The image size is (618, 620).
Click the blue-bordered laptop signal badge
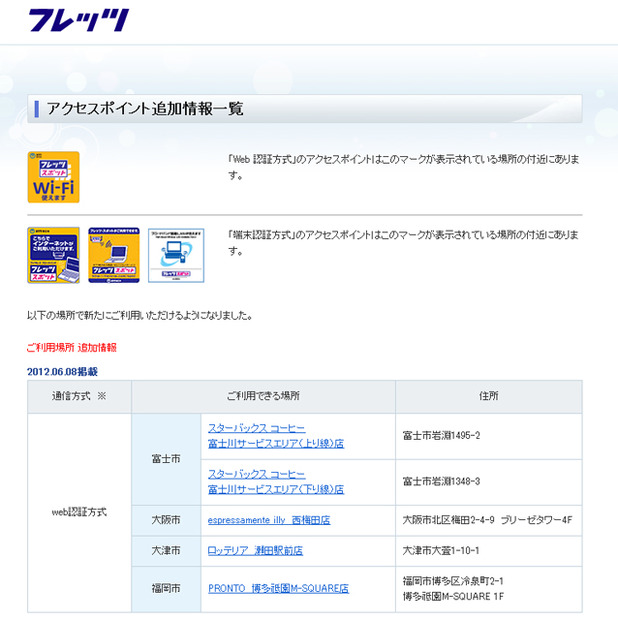click(x=114, y=255)
